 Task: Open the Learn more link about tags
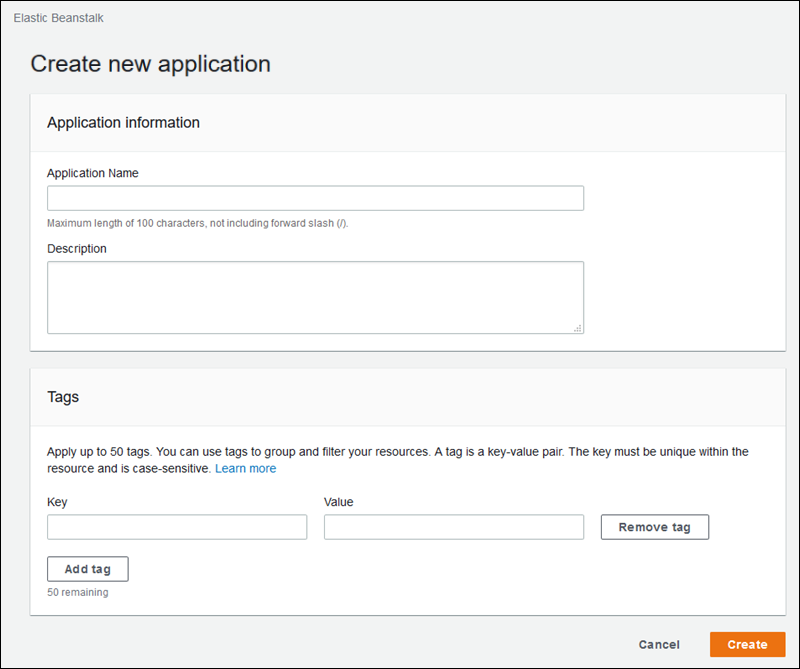[x=245, y=468]
